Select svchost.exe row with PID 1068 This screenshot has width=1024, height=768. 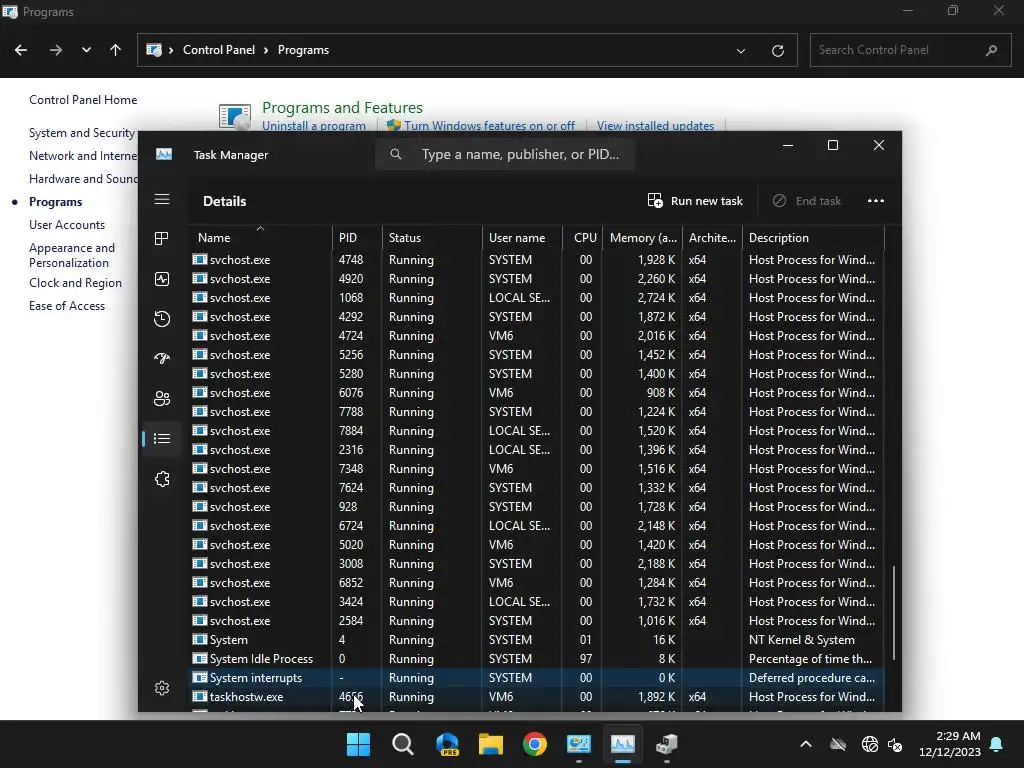click(537, 298)
